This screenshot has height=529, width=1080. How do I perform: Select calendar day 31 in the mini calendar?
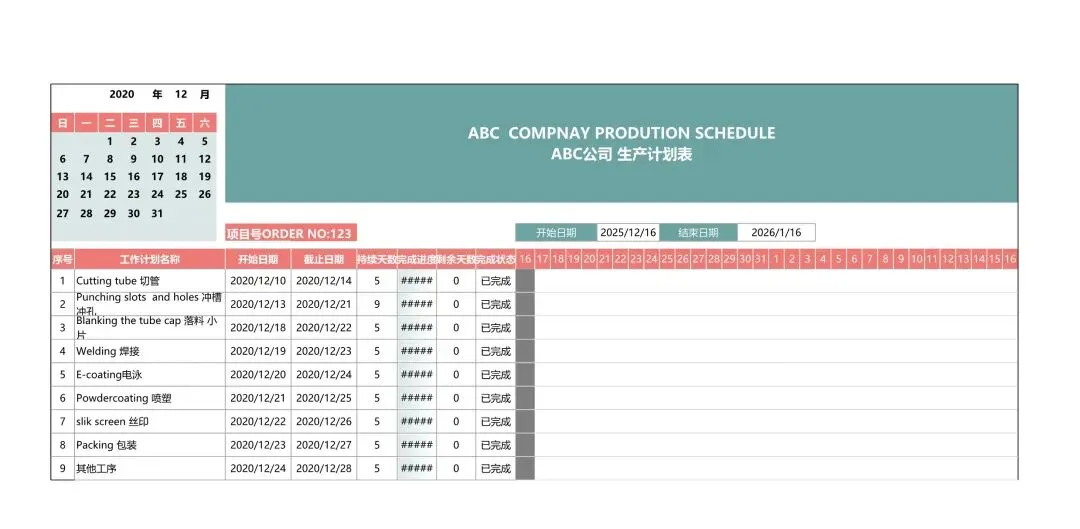(157, 213)
